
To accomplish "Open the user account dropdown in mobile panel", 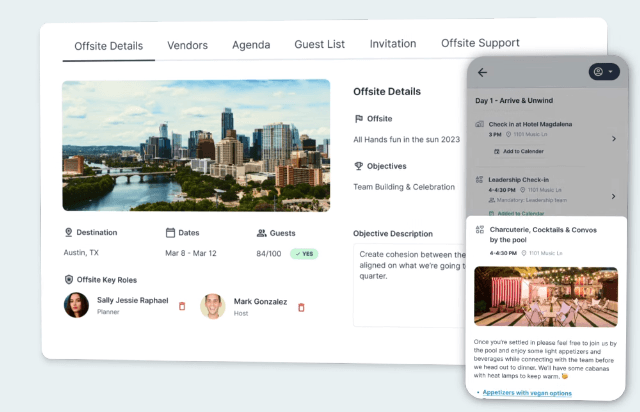I will 604,72.
